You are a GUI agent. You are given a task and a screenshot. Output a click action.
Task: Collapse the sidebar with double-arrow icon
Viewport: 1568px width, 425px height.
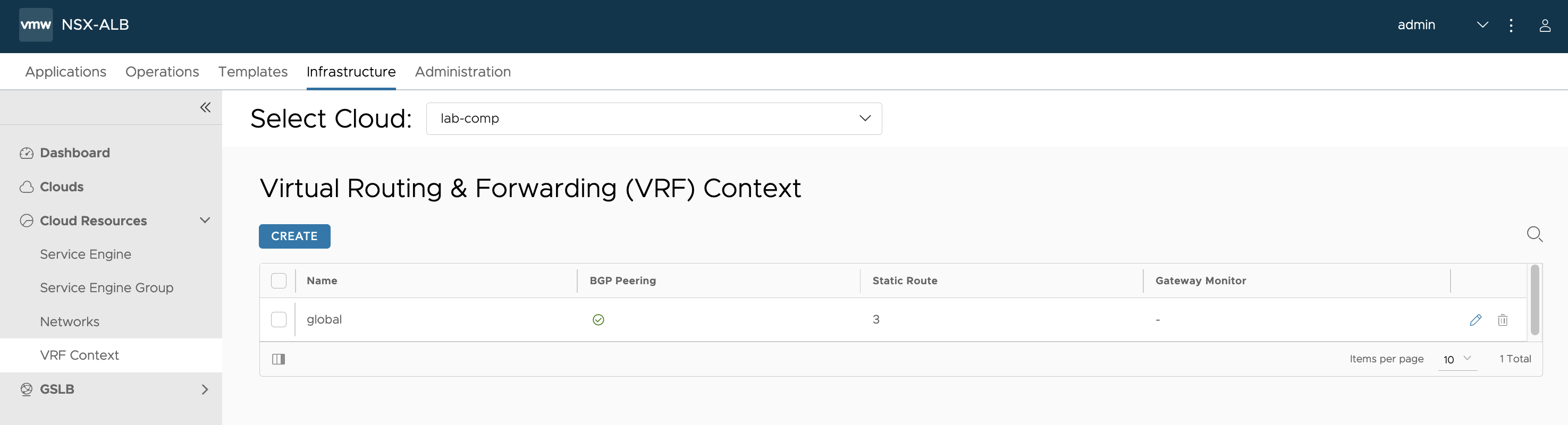(205, 108)
